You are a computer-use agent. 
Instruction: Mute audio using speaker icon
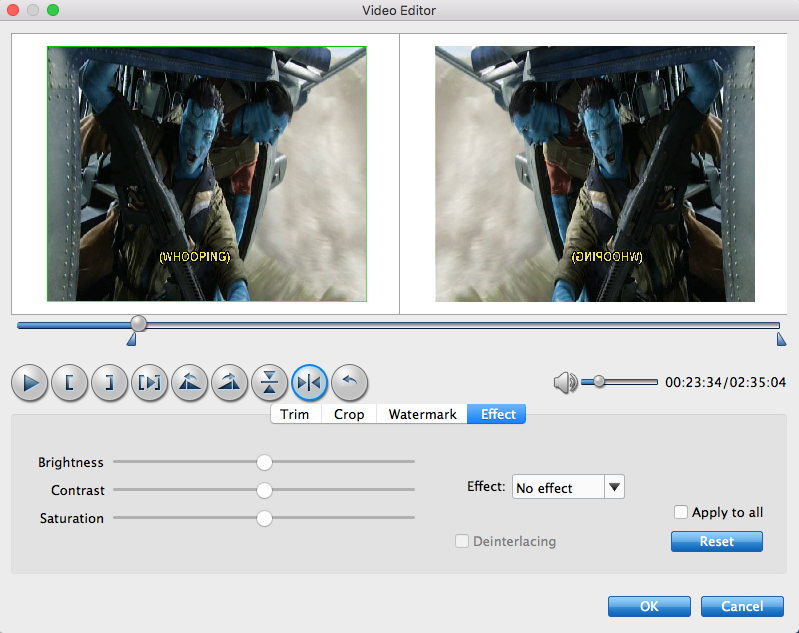(565, 382)
